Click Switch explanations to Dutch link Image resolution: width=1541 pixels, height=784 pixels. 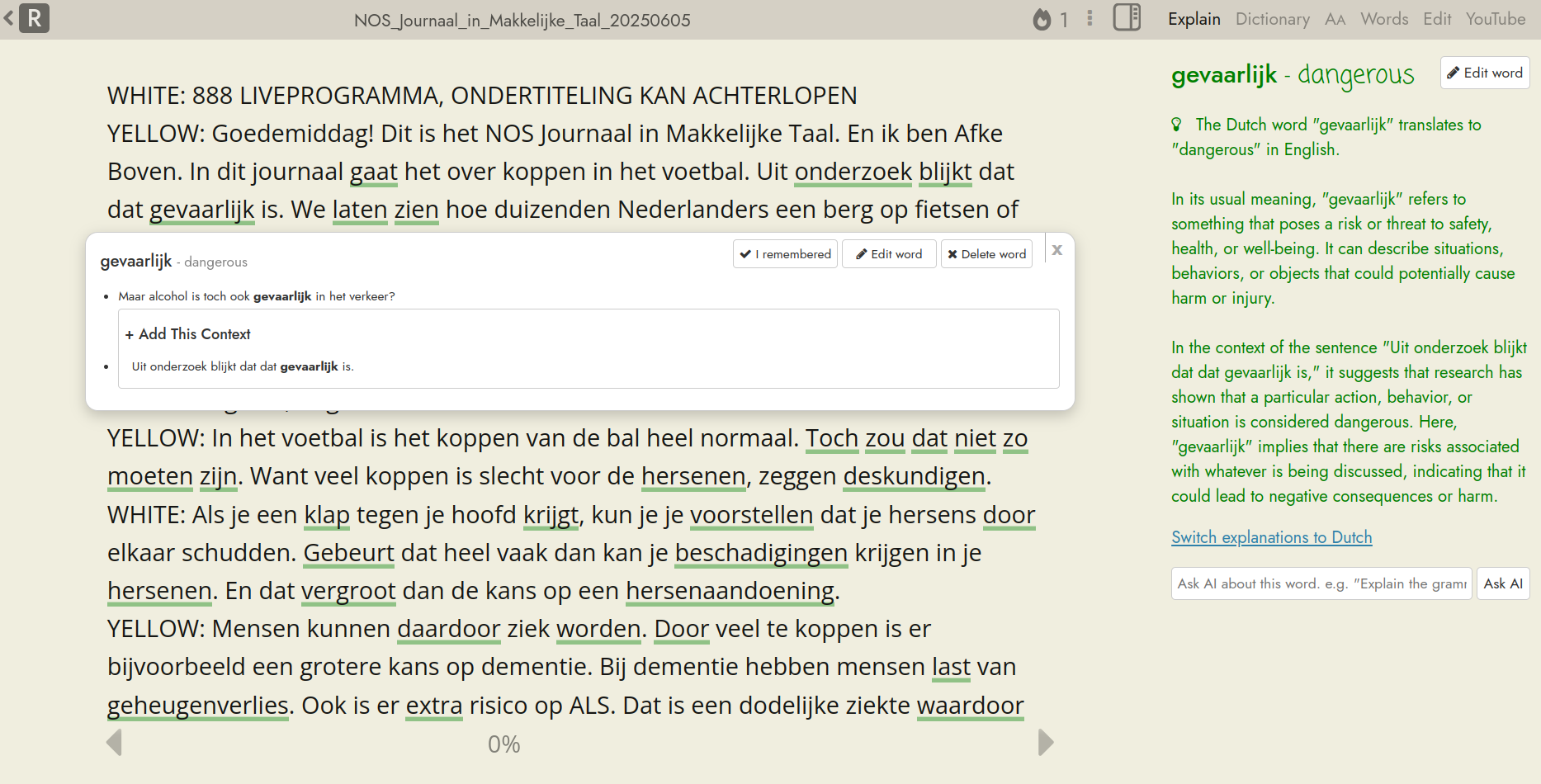pyautogui.click(x=1271, y=537)
